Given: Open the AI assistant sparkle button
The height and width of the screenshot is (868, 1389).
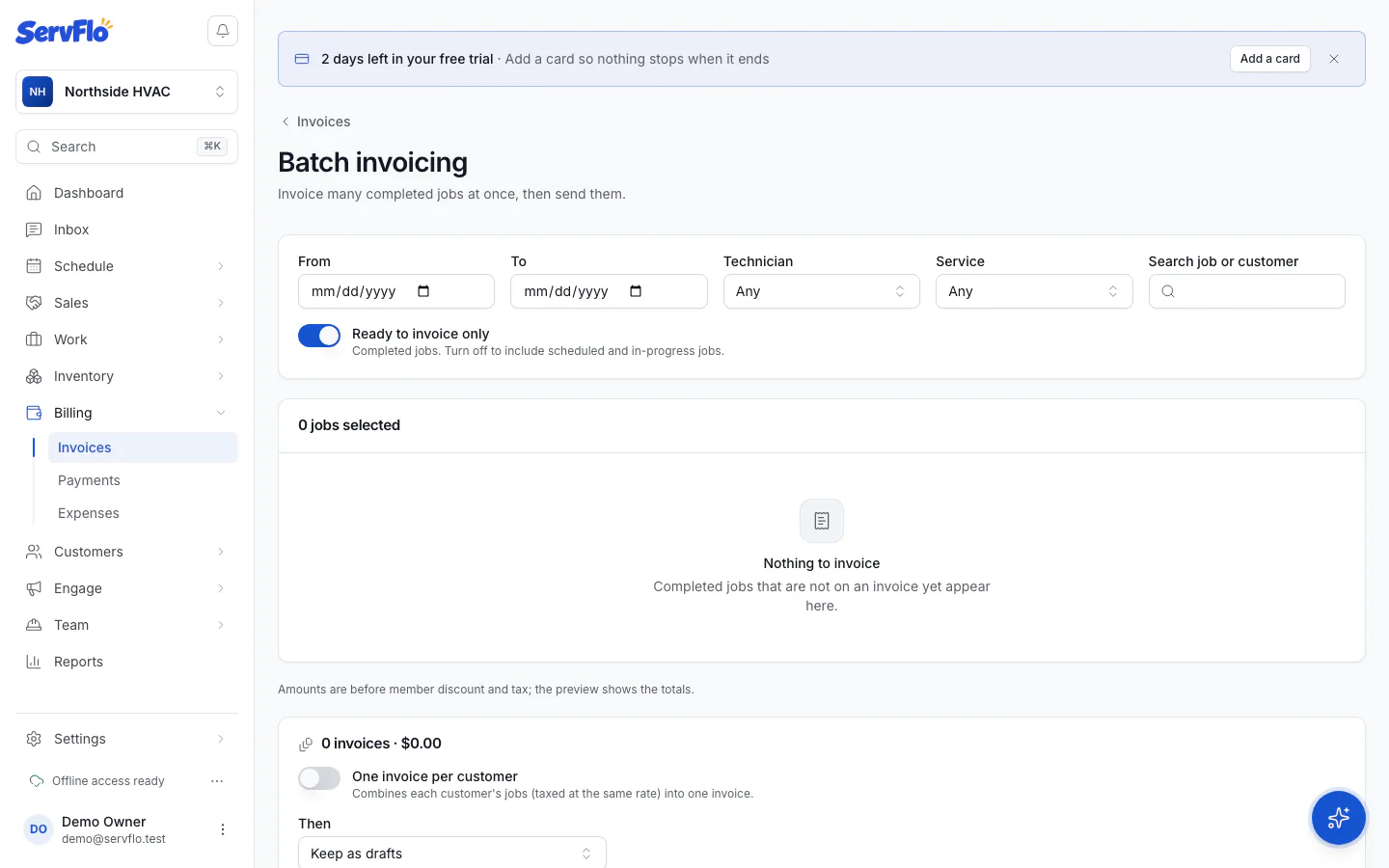Looking at the screenshot, I should (1338, 818).
